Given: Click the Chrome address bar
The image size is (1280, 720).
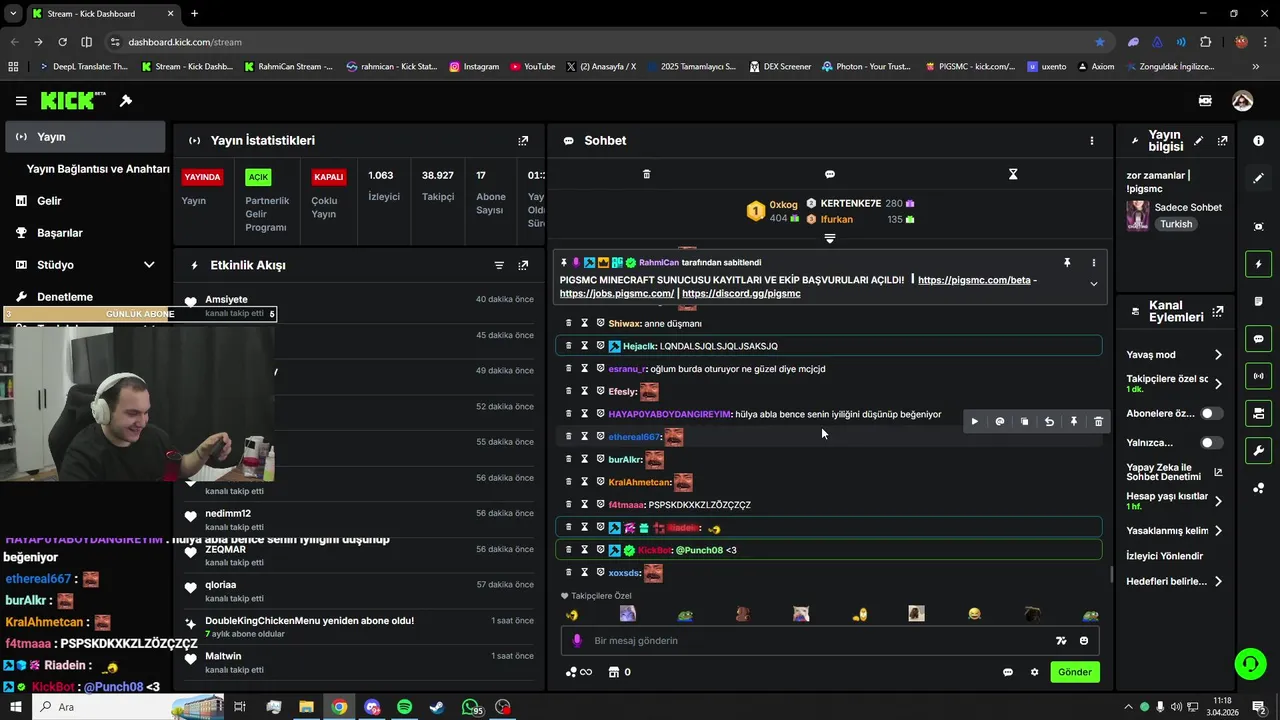Looking at the screenshot, I should [x=600, y=42].
